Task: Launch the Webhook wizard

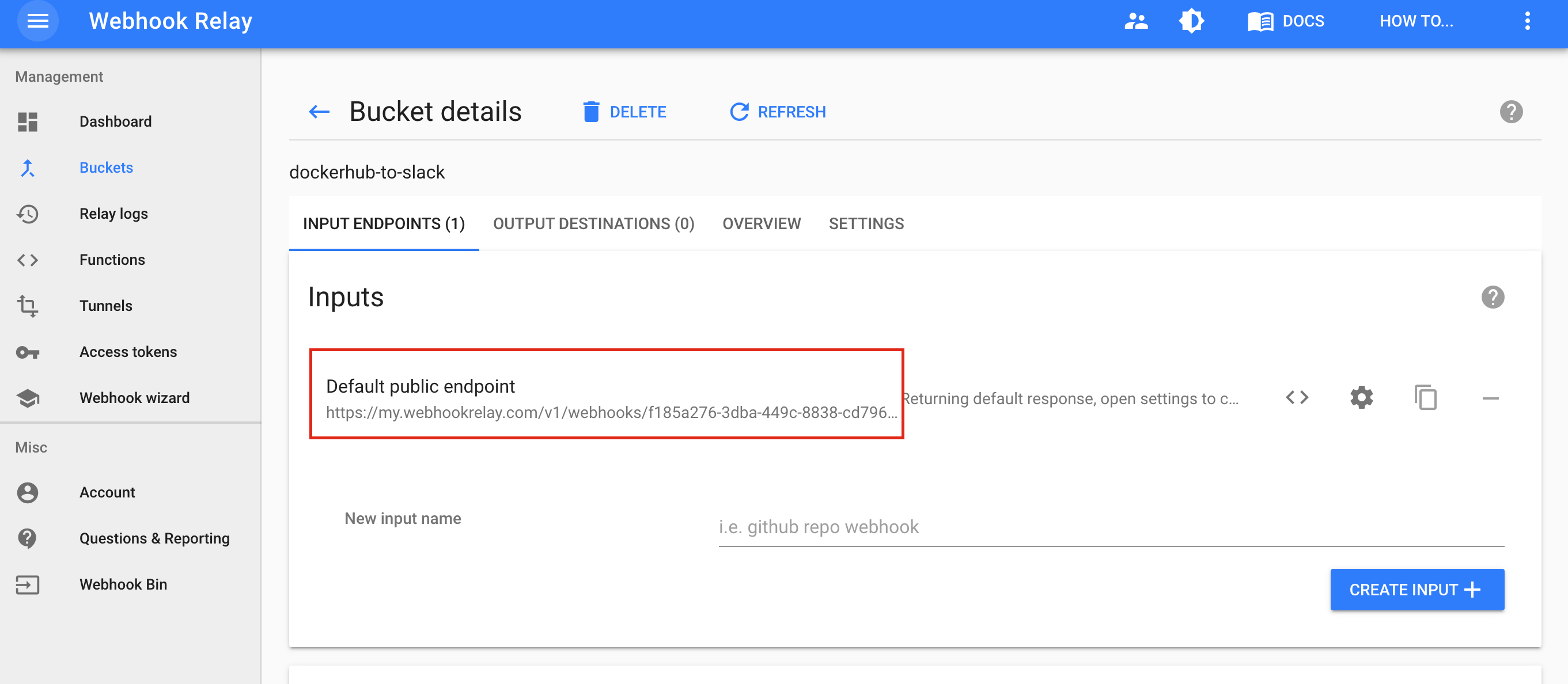Action: pos(135,397)
